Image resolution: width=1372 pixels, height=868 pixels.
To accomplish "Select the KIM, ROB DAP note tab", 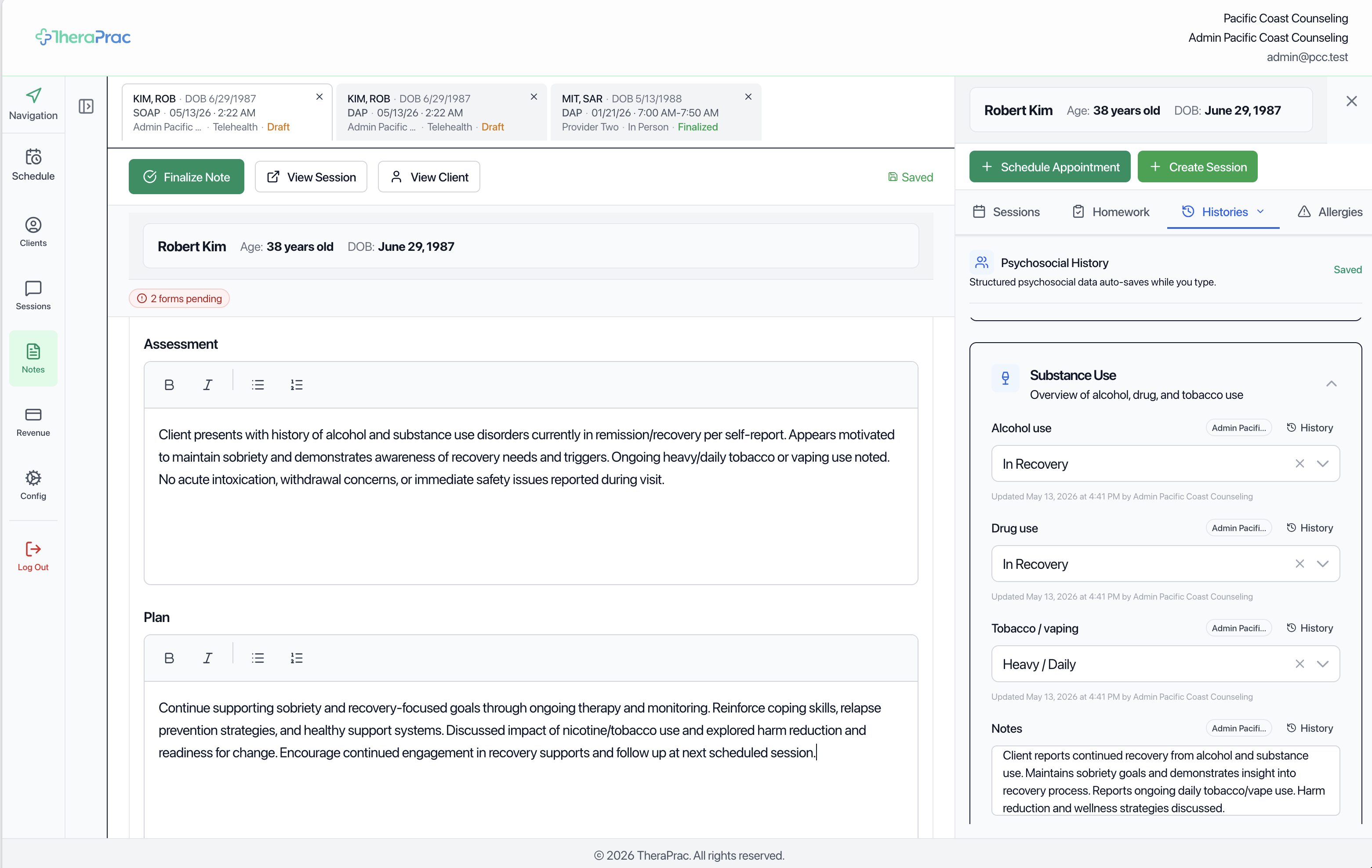I will pyautogui.click(x=441, y=112).
